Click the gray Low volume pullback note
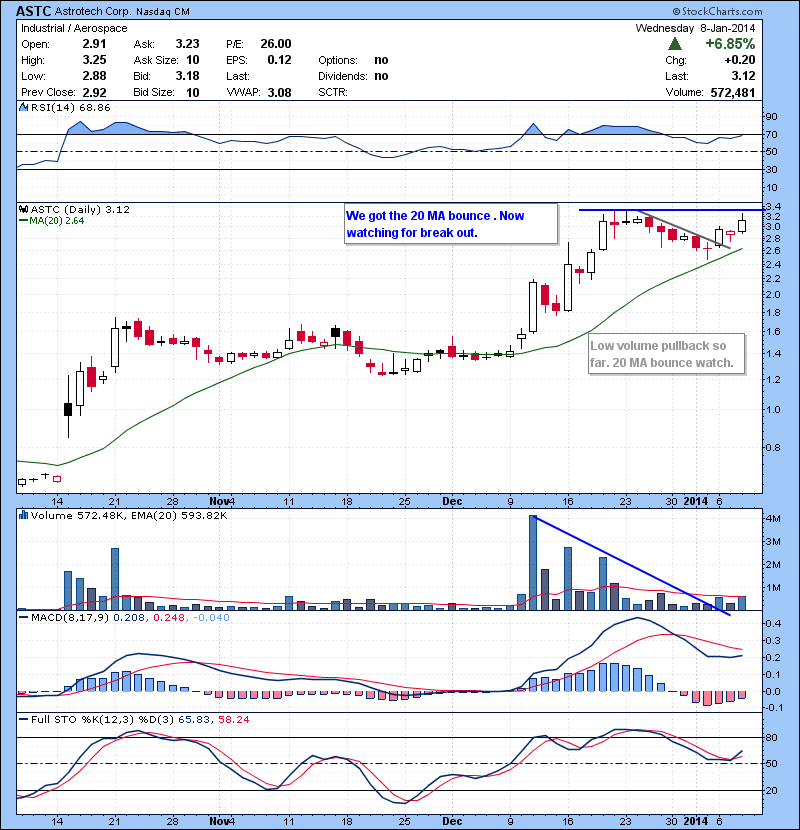 point(667,354)
